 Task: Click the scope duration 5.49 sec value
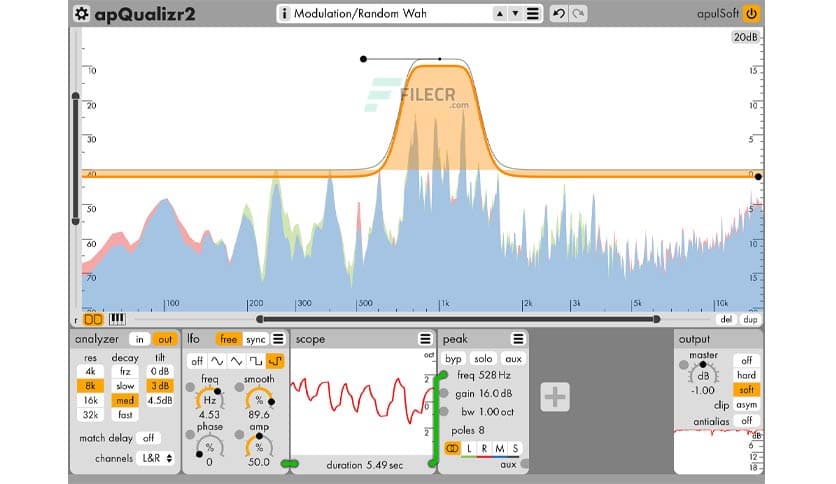point(384,465)
